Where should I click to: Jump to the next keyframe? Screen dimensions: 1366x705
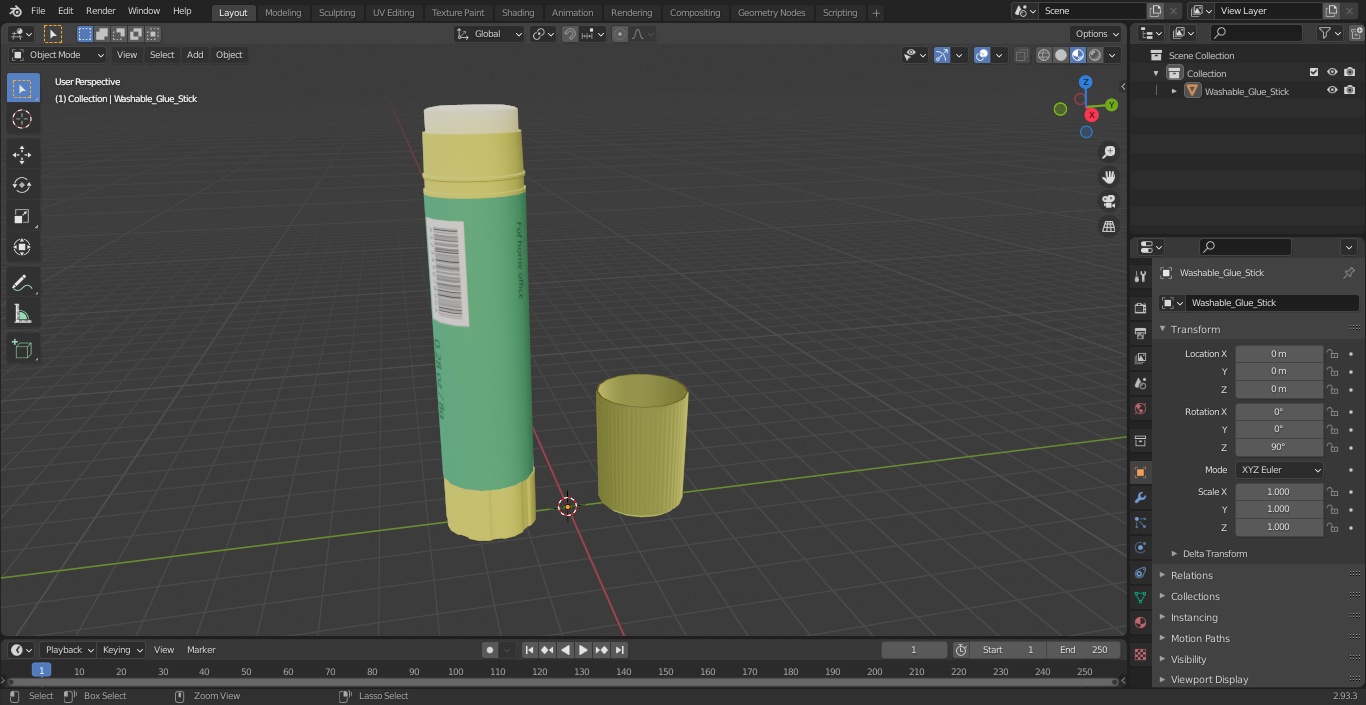[601, 650]
